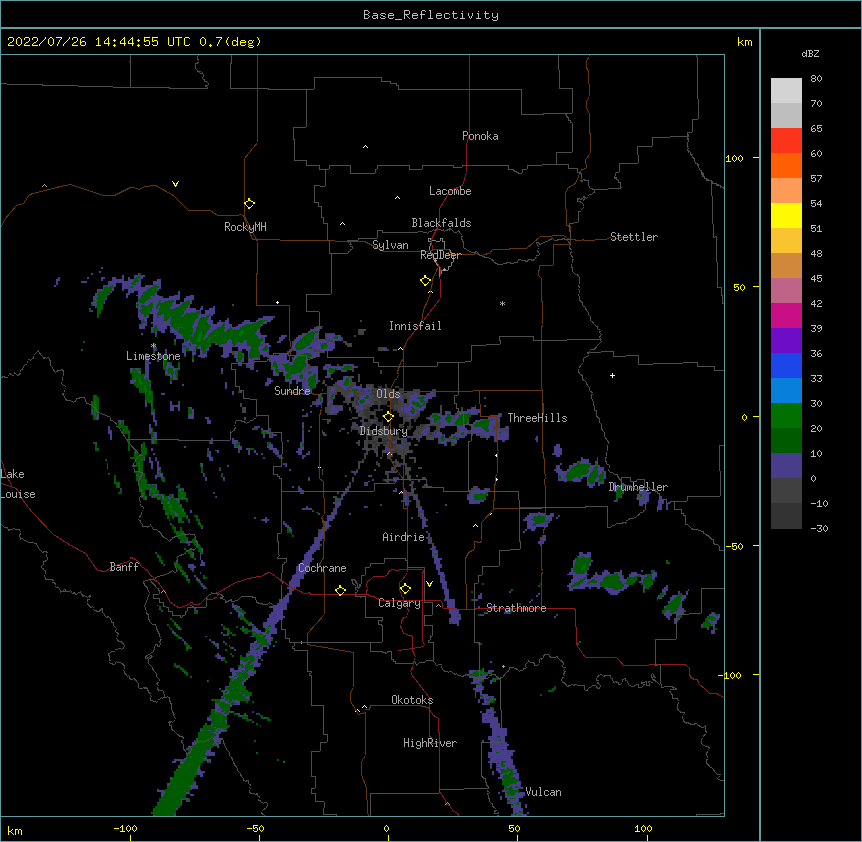Click the Strathmore label

click(516, 608)
